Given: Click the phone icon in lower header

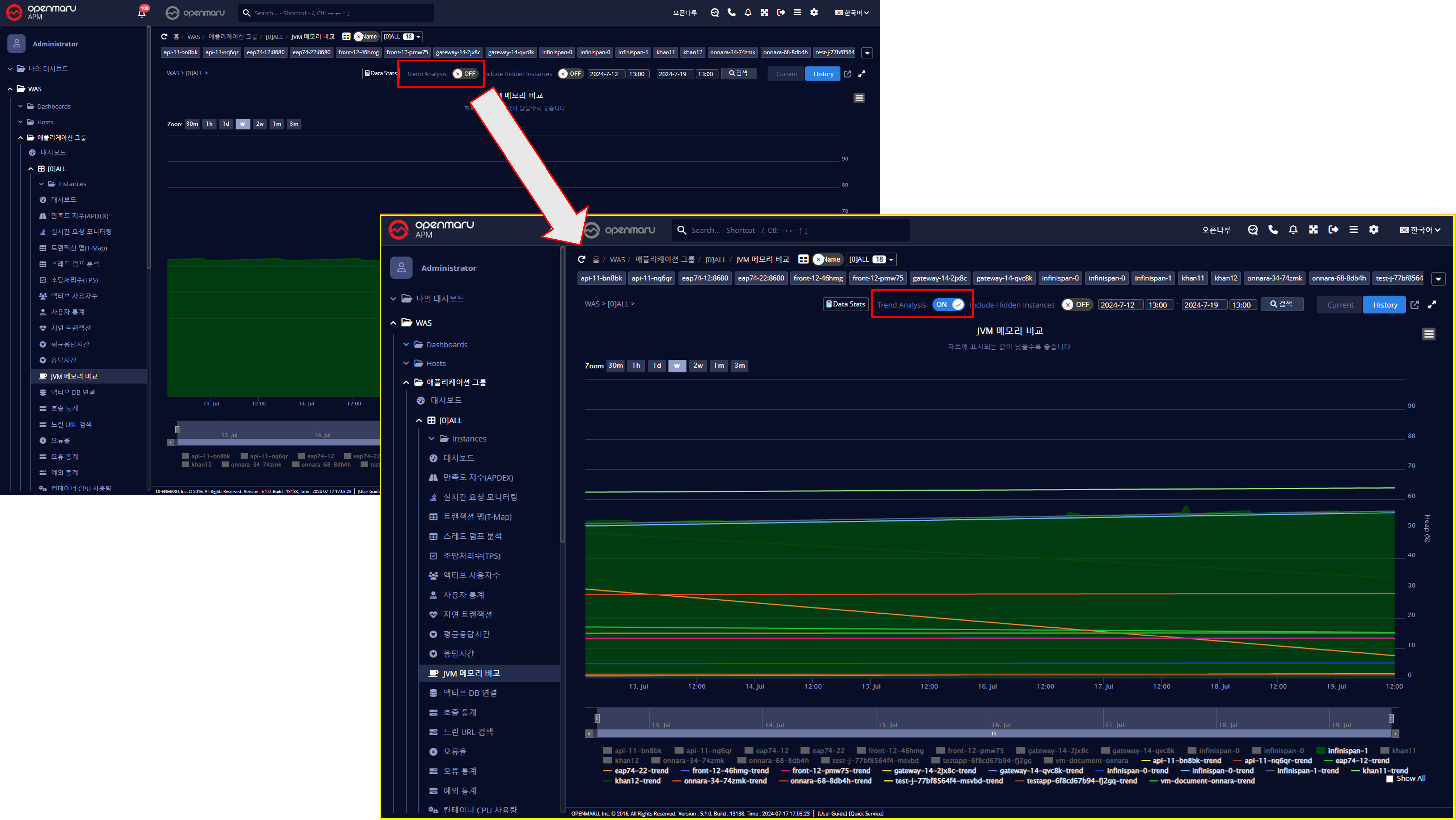Looking at the screenshot, I should tap(1273, 229).
